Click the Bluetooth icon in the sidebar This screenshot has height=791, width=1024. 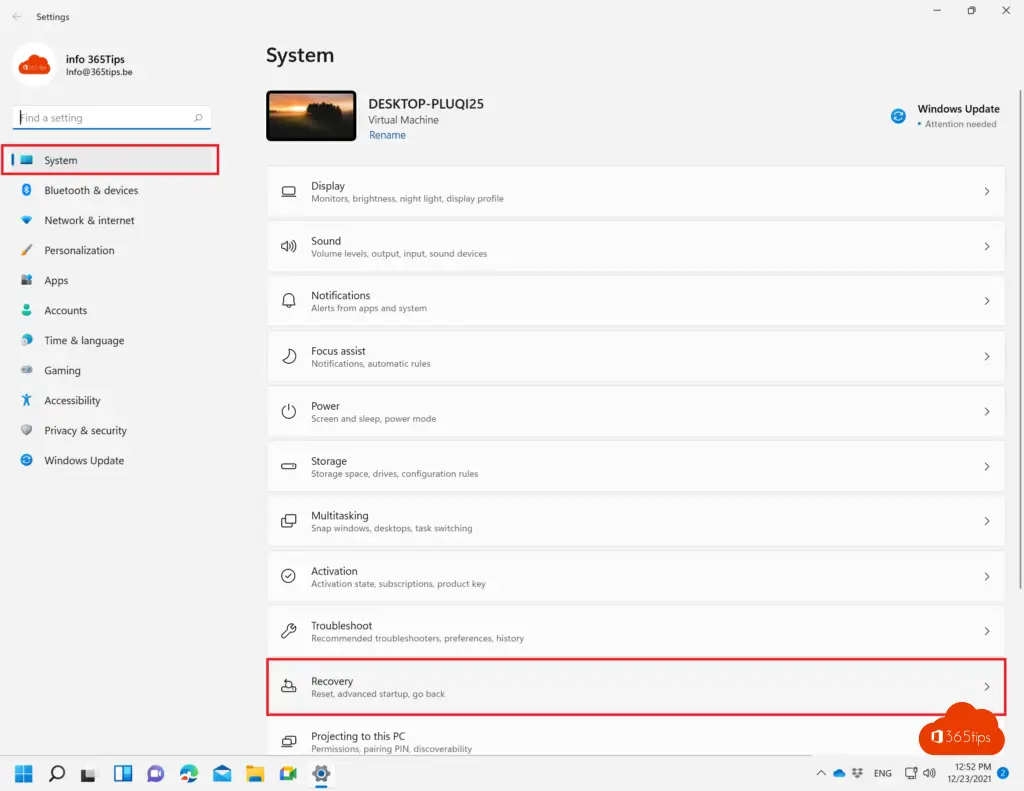27,190
